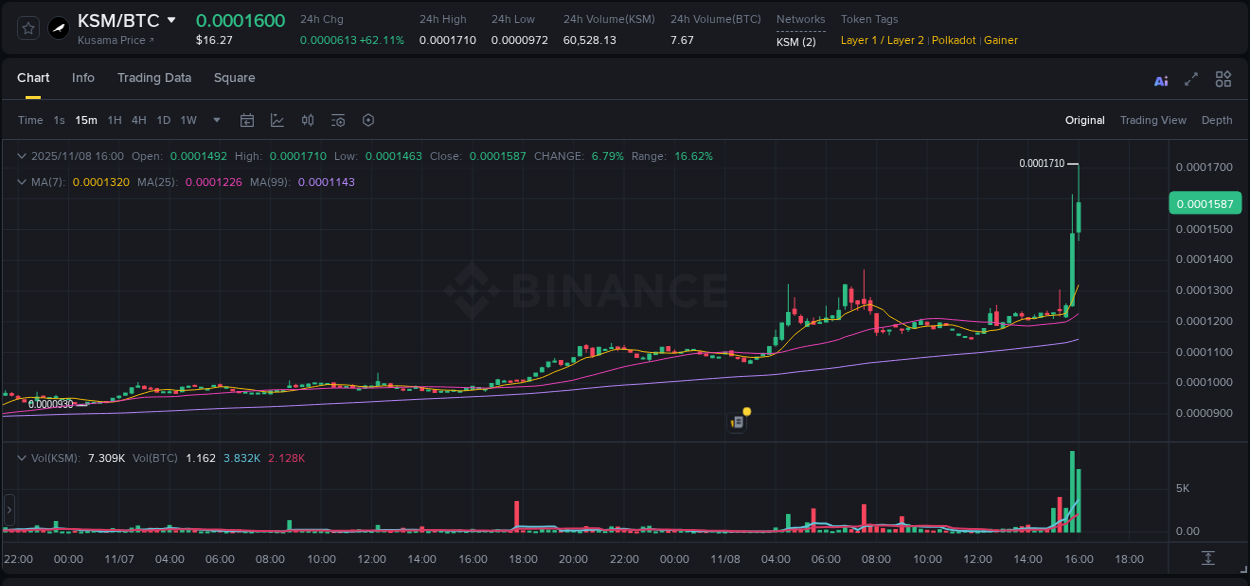1250x586 pixels.
Task: Select the 15m timeframe interval
Action: pyautogui.click(x=86, y=120)
